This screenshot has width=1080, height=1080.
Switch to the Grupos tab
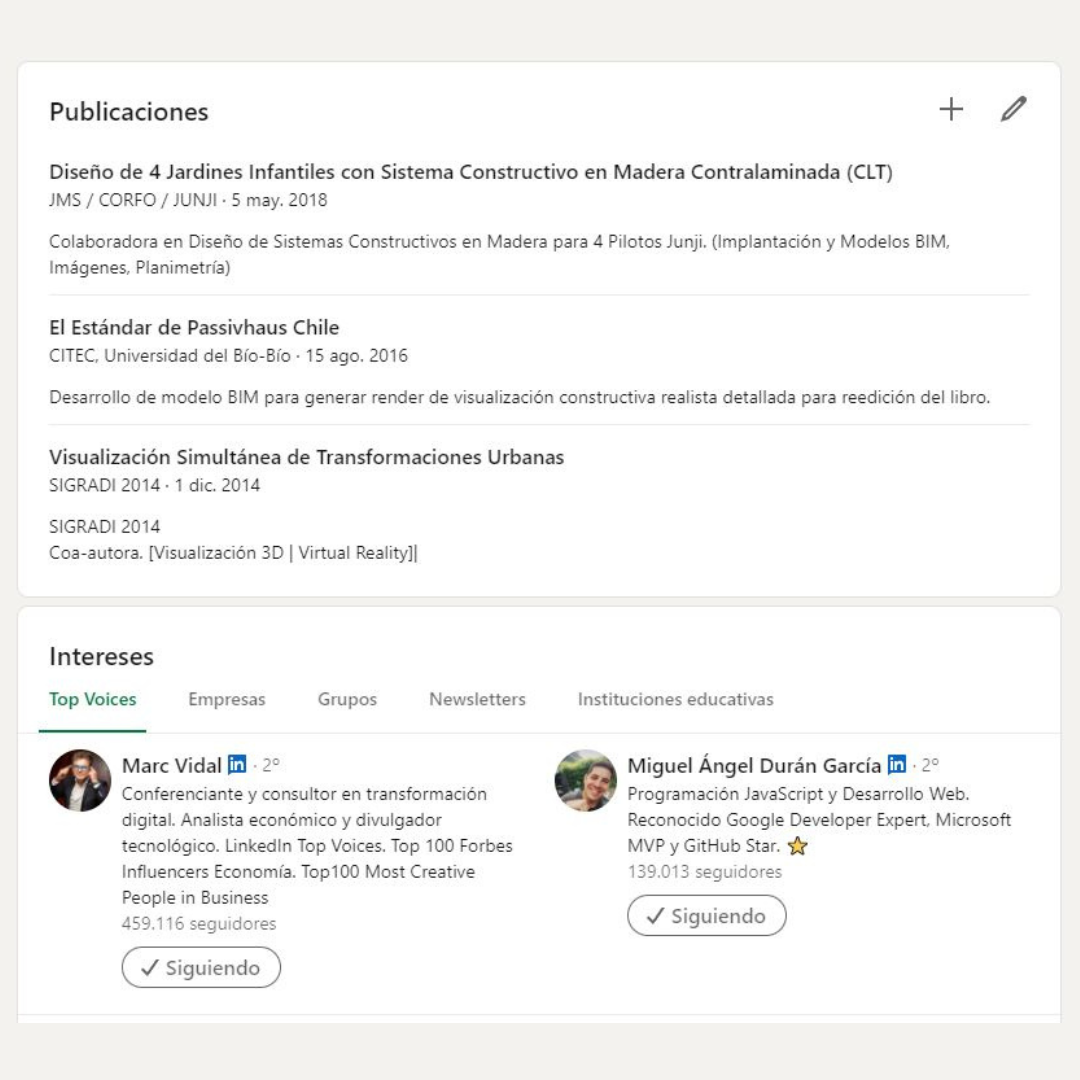347,699
